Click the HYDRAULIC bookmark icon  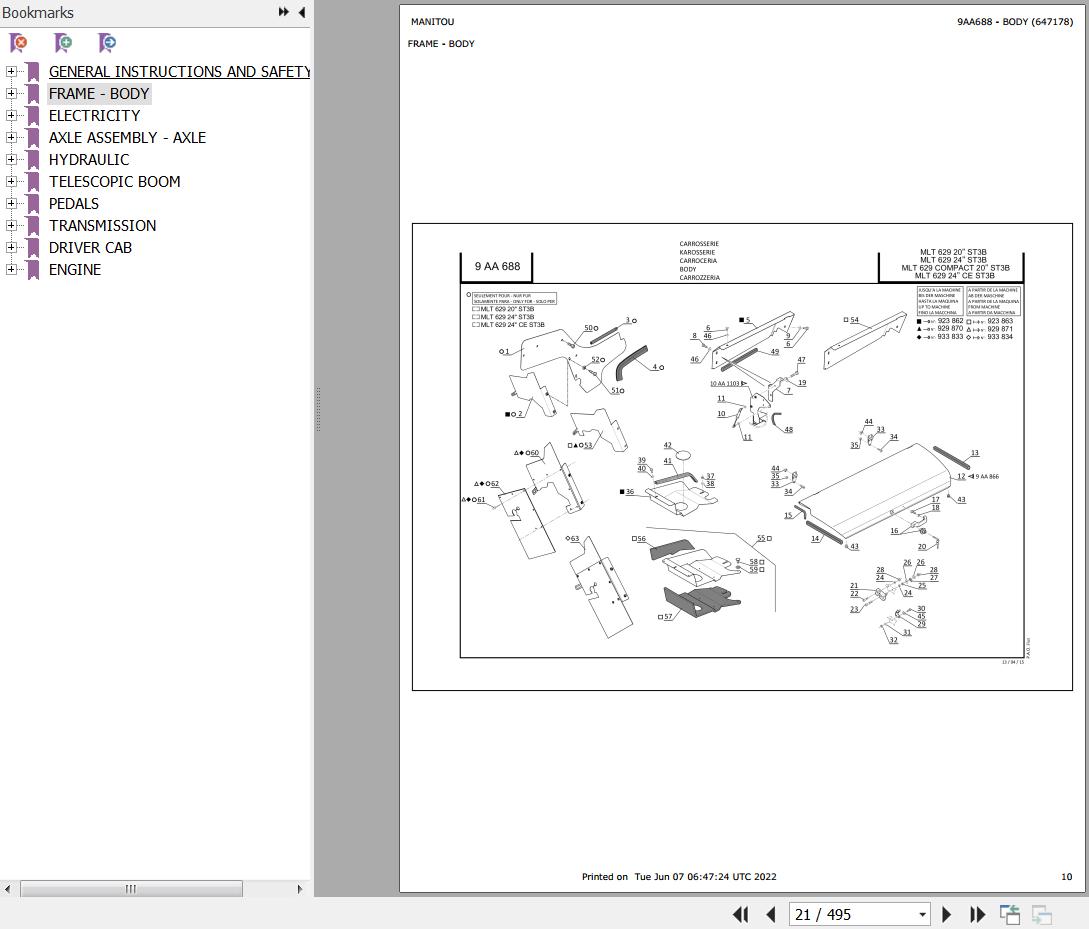(33, 160)
